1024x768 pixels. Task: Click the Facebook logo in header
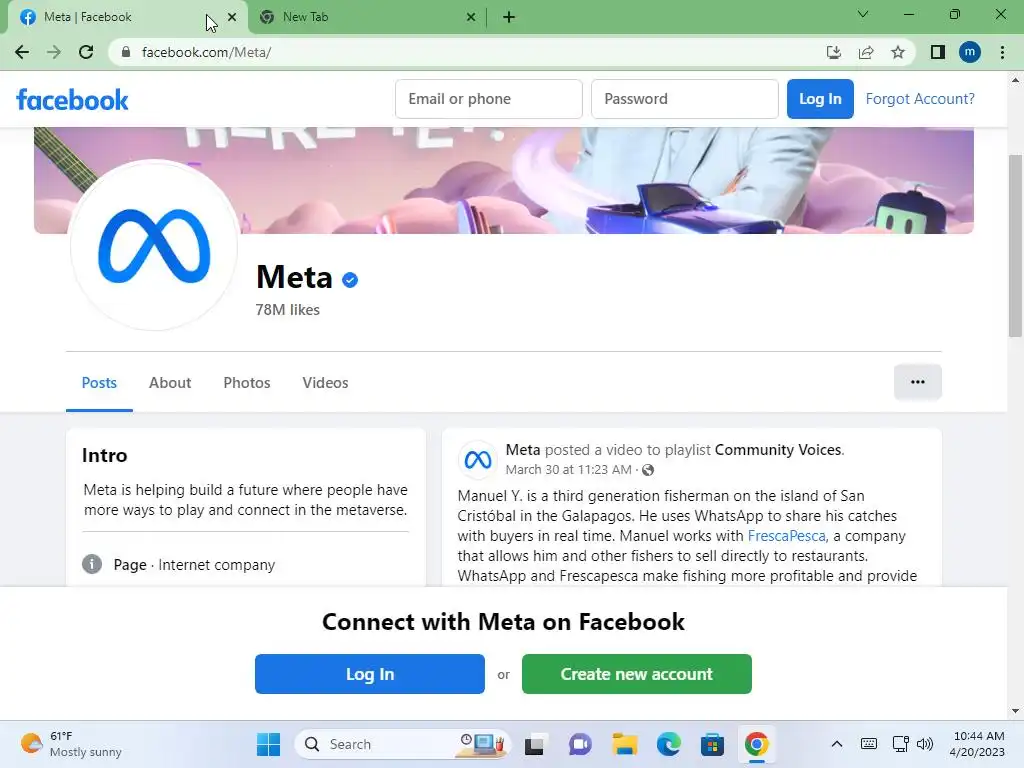coord(72,99)
